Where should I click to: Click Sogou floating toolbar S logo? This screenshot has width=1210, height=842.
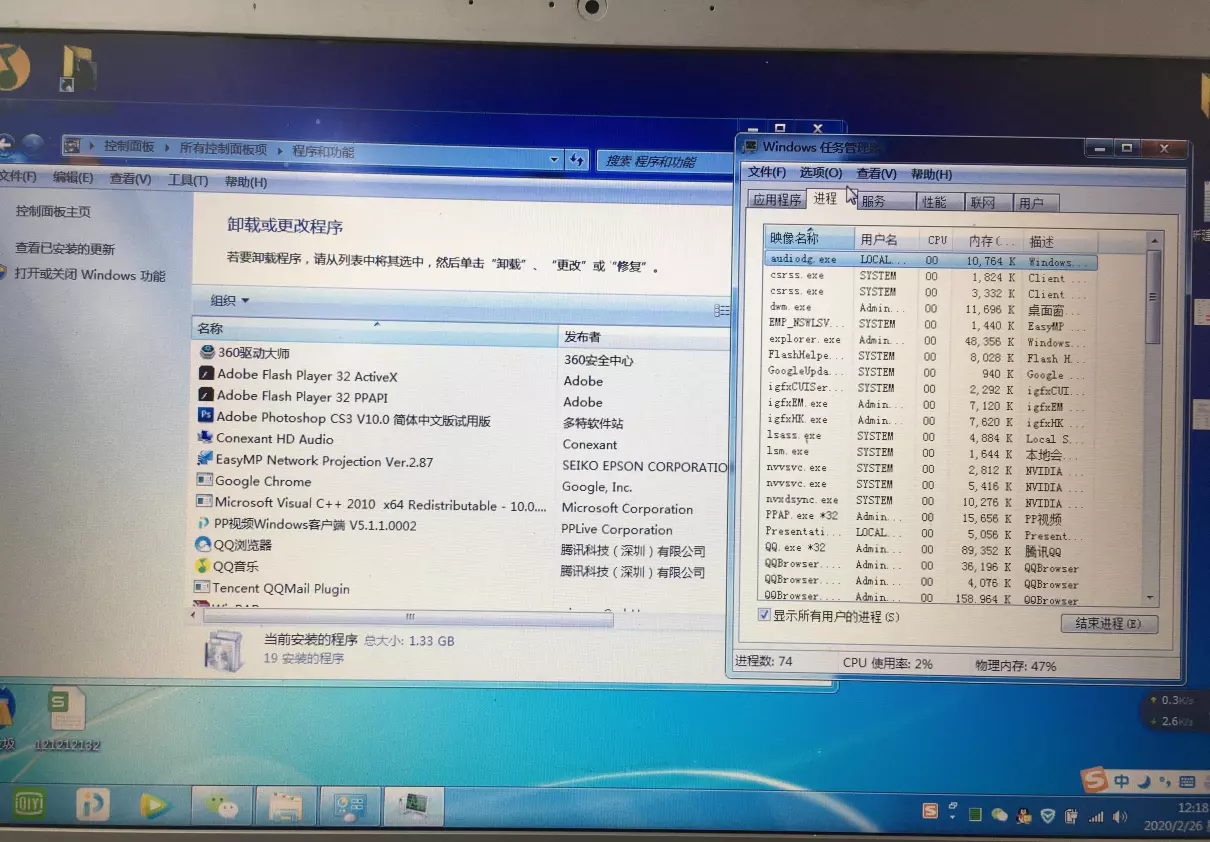click(x=1095, y=780)
